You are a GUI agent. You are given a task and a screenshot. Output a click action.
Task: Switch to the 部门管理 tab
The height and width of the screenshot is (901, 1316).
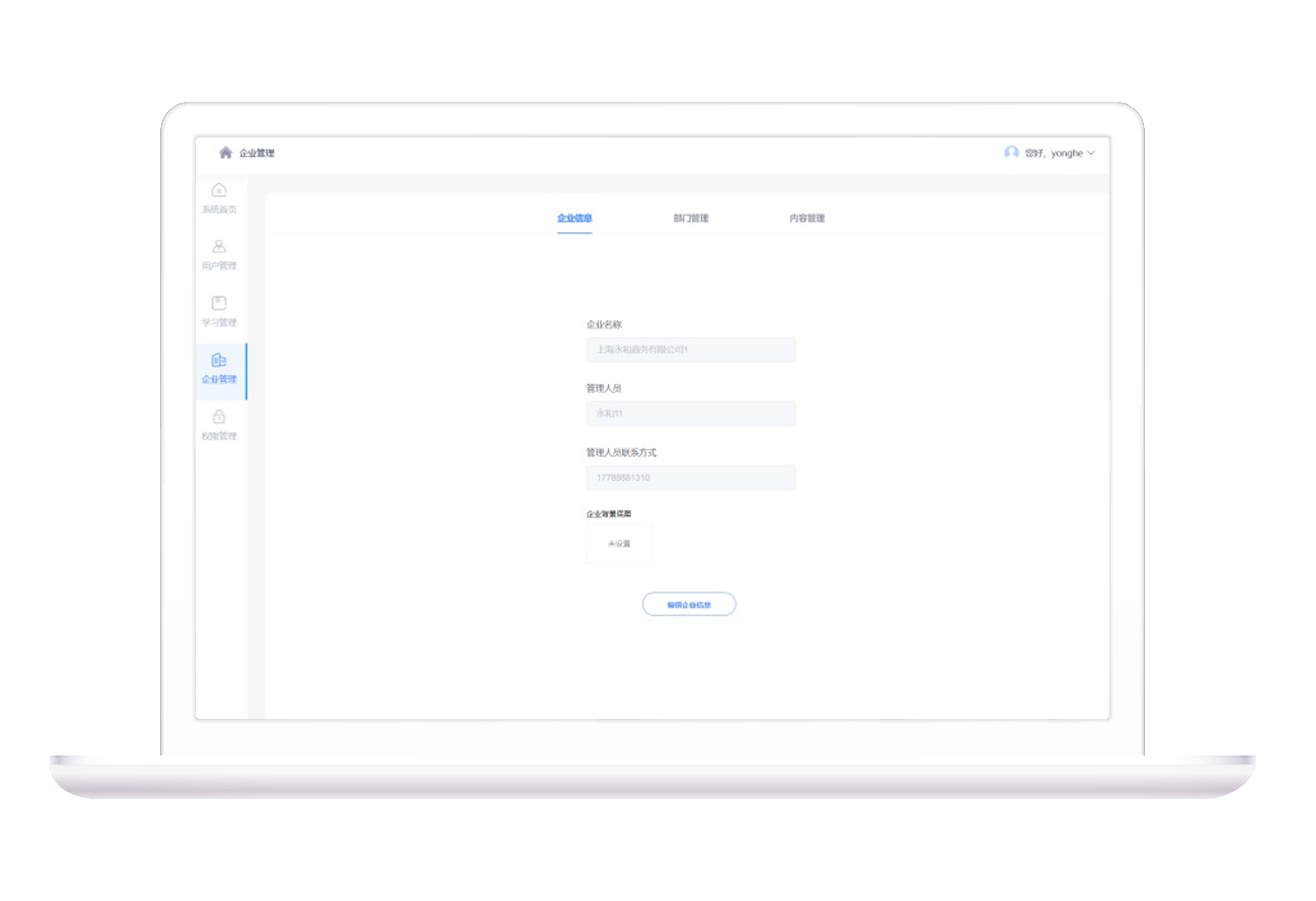point(691,219)
